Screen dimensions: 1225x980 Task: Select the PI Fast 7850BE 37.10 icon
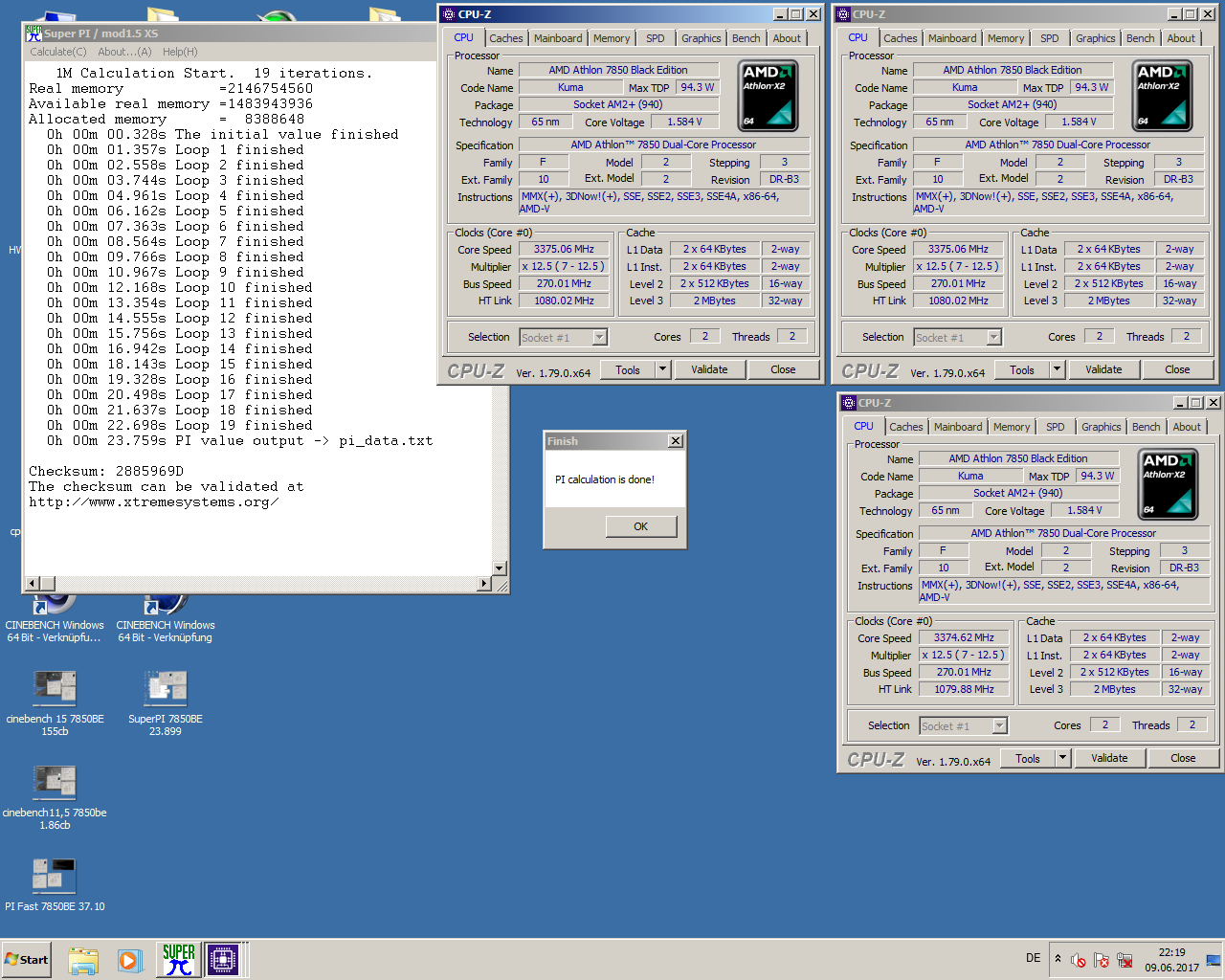[x=55, y=884]
